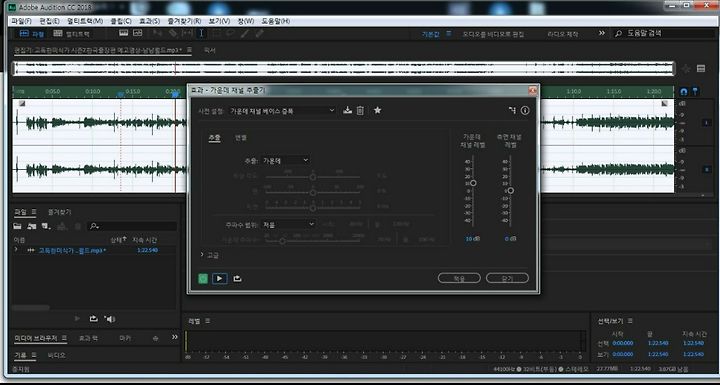Open the Window (창) menu
The image size is (720, 385).
tap(246, 21)
